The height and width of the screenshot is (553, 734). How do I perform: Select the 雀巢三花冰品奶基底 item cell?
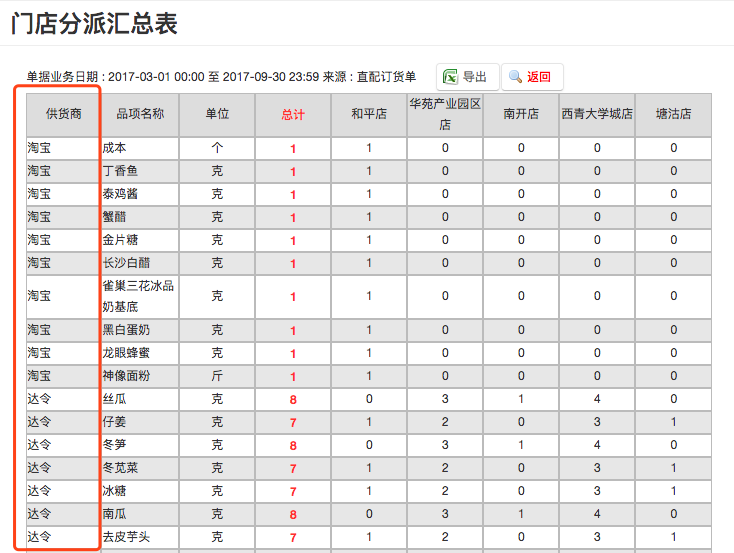coord(140,296)
